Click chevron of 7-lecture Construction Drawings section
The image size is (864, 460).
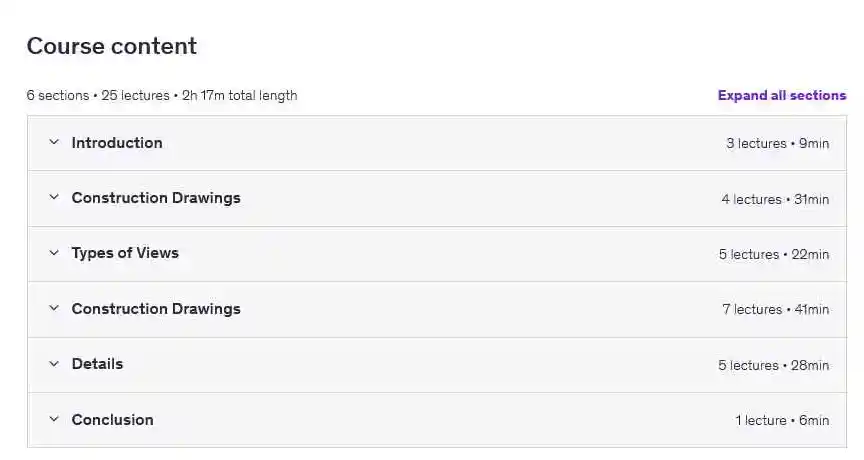(54, 309)
